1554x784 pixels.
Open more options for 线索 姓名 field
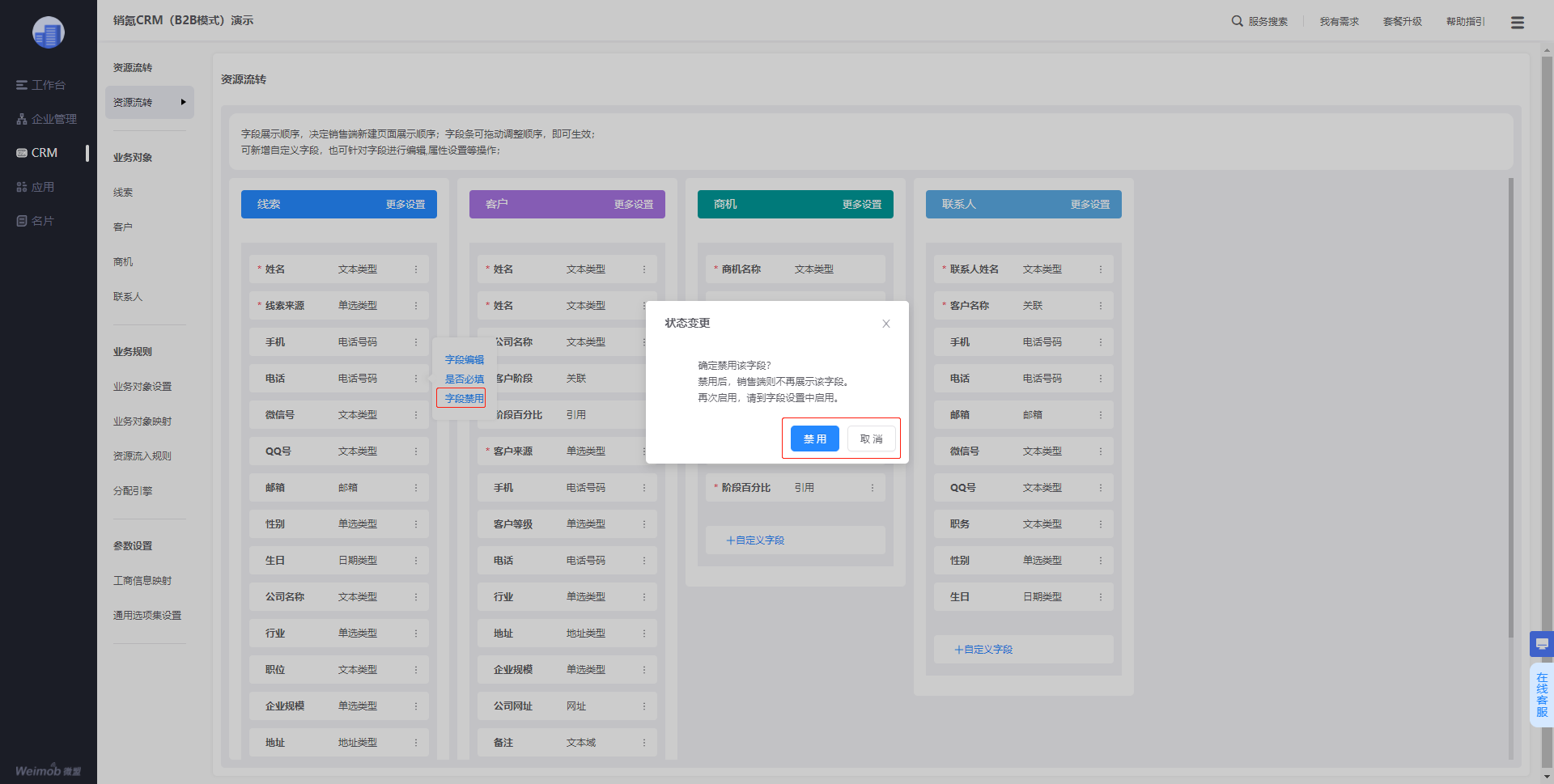(x=416, y=269)
